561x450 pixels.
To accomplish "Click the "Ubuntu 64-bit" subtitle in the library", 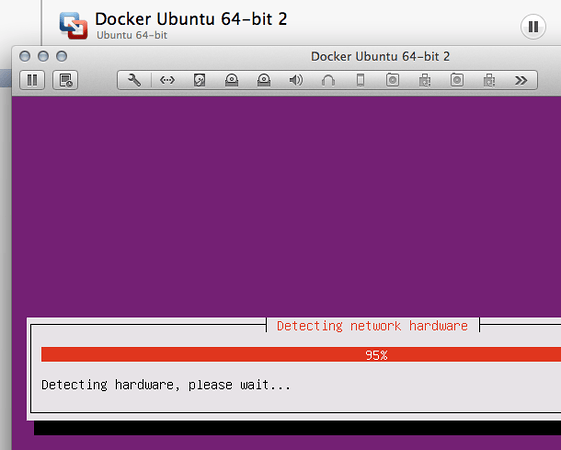I will [132, 35].
